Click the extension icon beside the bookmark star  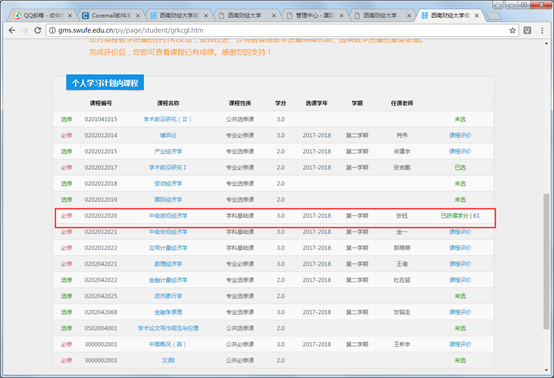pos(527,30)
